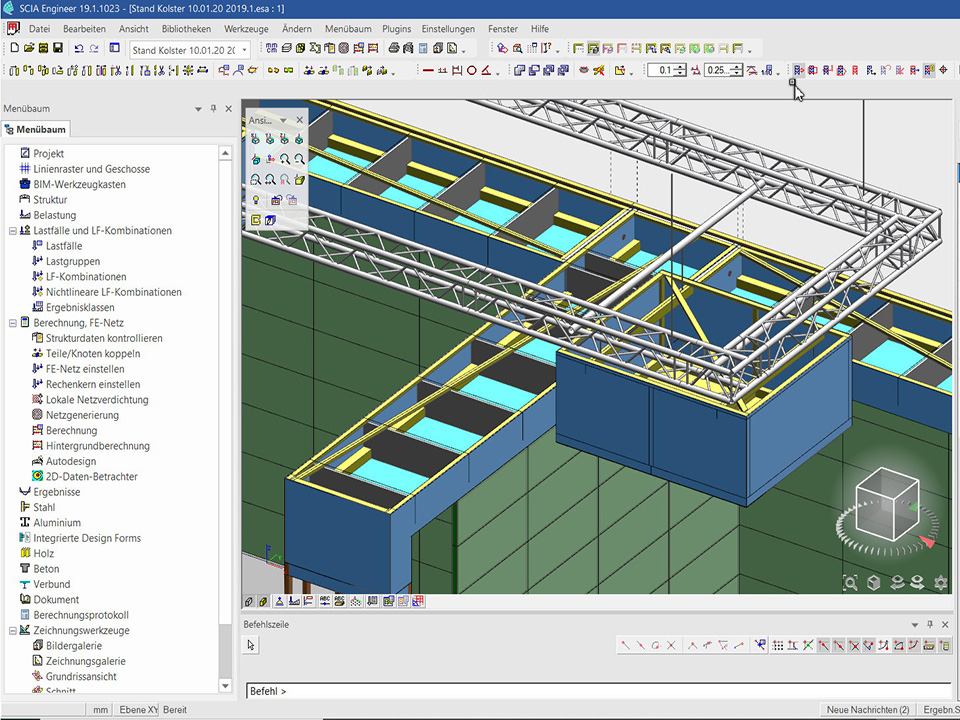Collapse the Berechnung, FE-Netz tree node
The image size is (960, 720).
[x=12, y=323]
